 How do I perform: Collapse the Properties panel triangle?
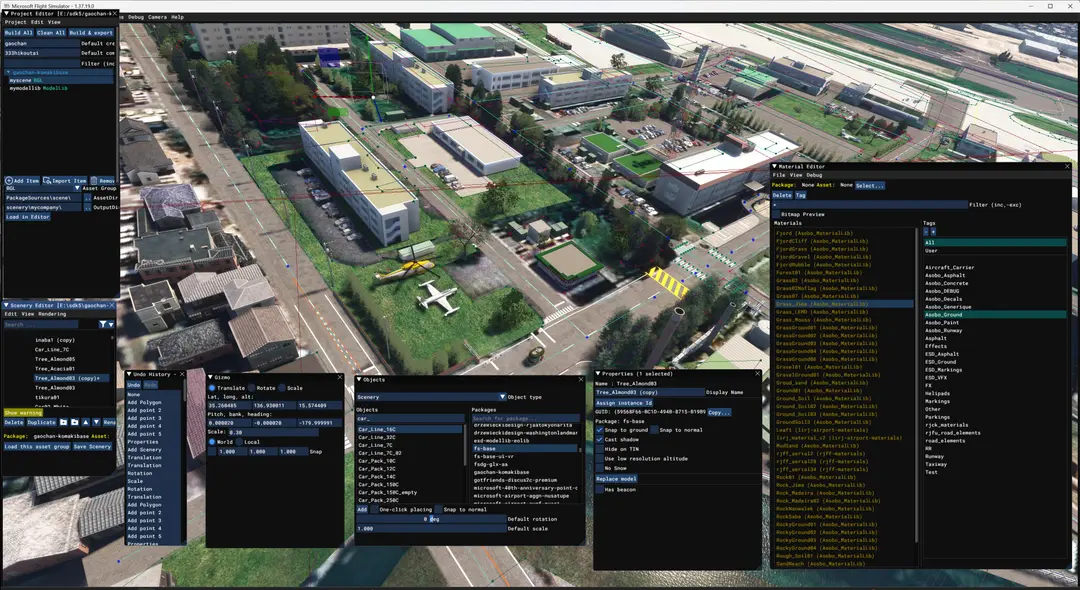598,374
